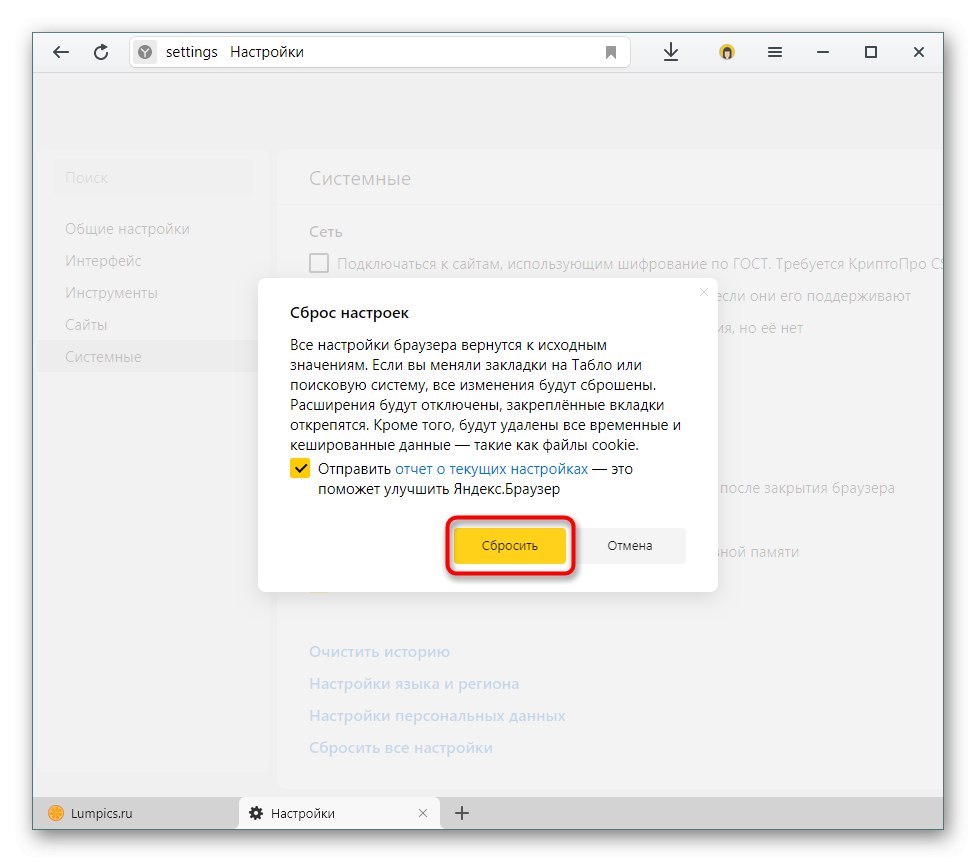Click the Очистить историю link
Screen dimensions: 976x862
pos(380,652)
